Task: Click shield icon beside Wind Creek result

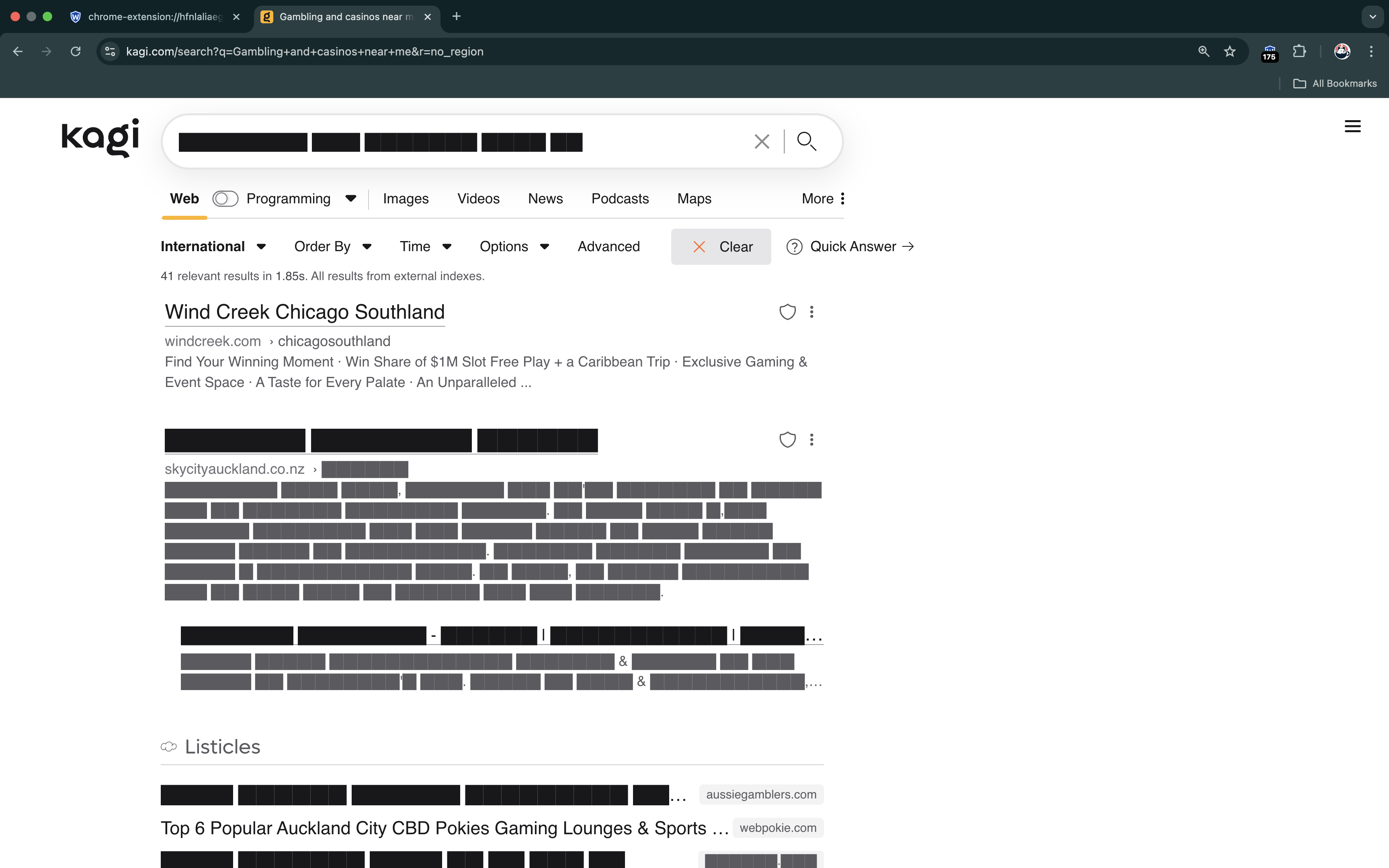Action: 787,312
